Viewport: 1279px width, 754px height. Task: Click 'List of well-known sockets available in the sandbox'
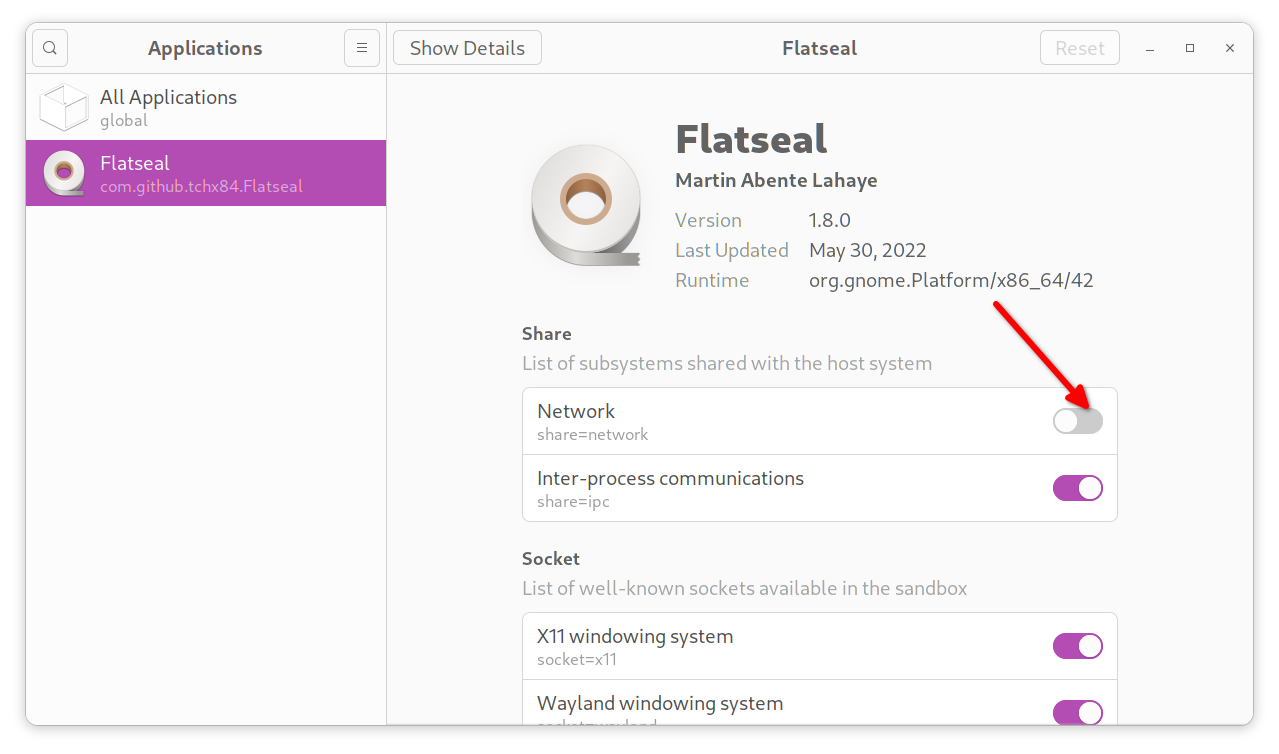(745, 588)
